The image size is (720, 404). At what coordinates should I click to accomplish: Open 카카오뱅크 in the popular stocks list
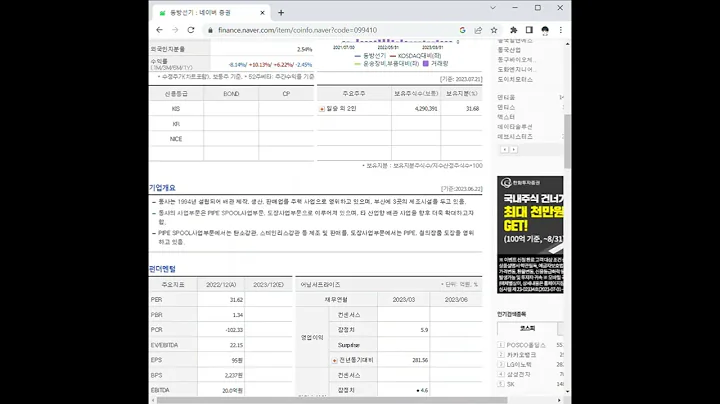521,355
